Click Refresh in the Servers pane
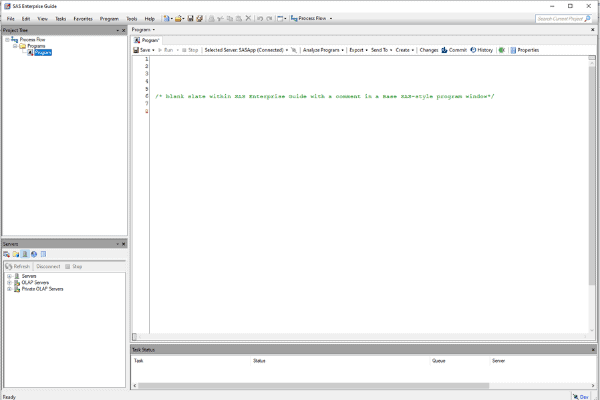 18,266
